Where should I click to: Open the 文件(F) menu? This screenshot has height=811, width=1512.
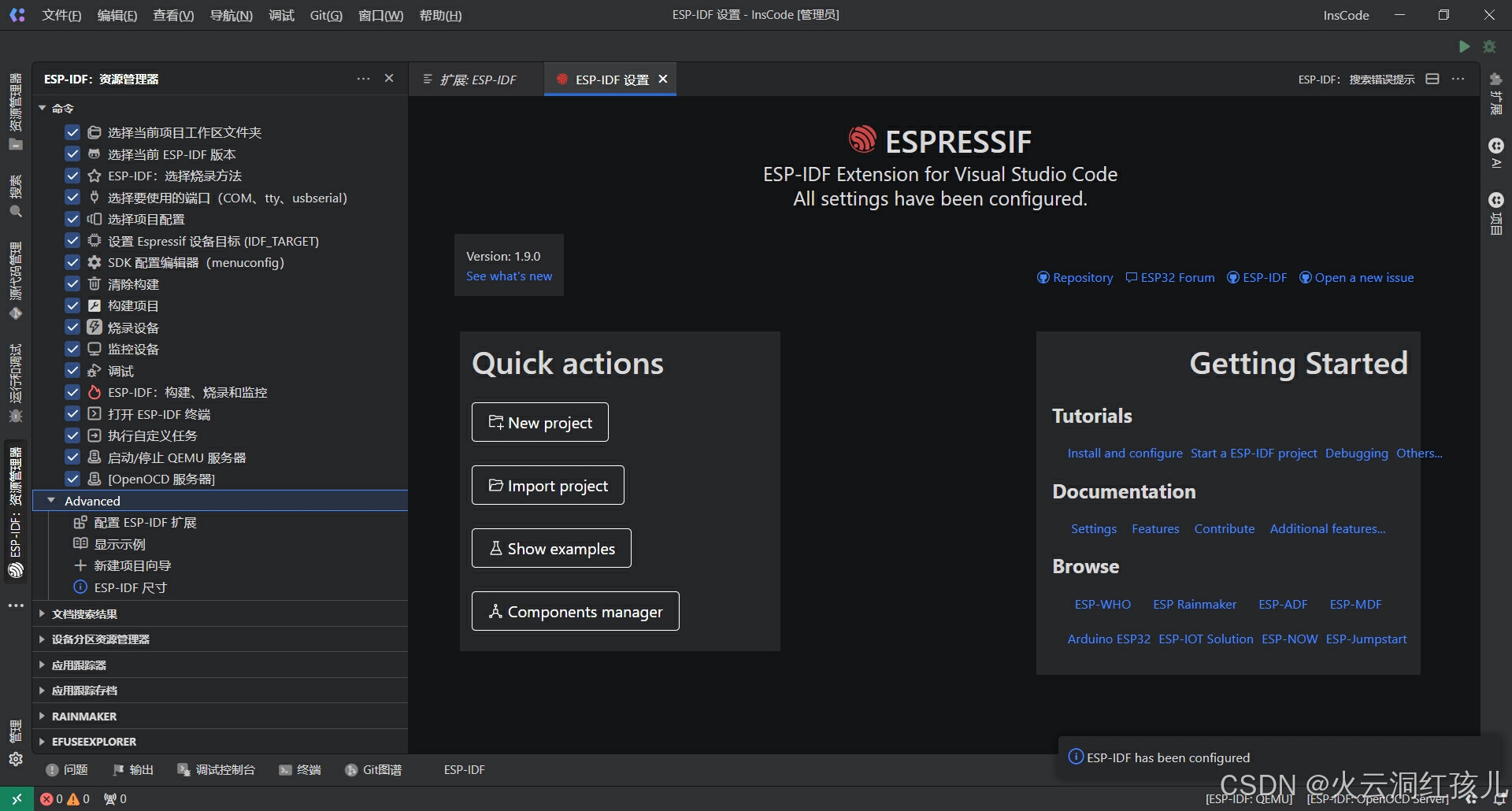61,15
